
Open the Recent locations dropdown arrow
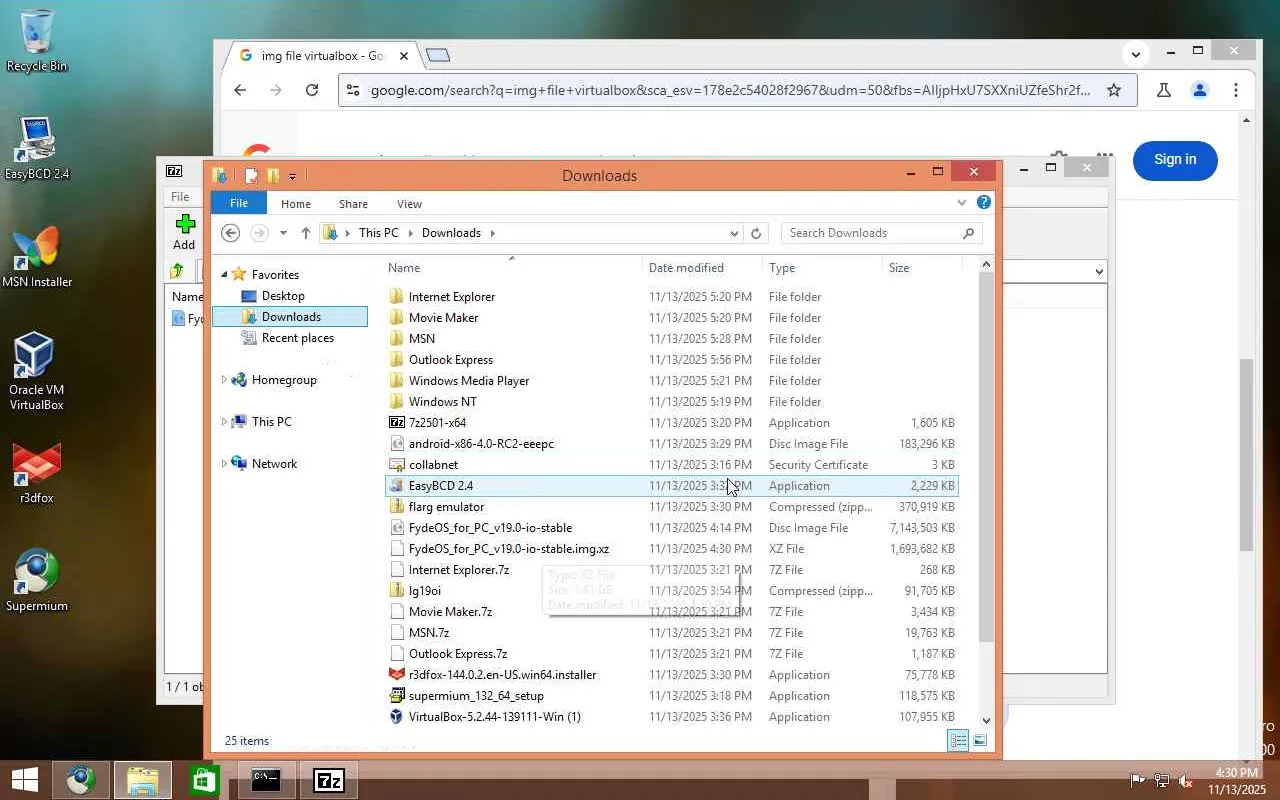(x=283, y=233)
